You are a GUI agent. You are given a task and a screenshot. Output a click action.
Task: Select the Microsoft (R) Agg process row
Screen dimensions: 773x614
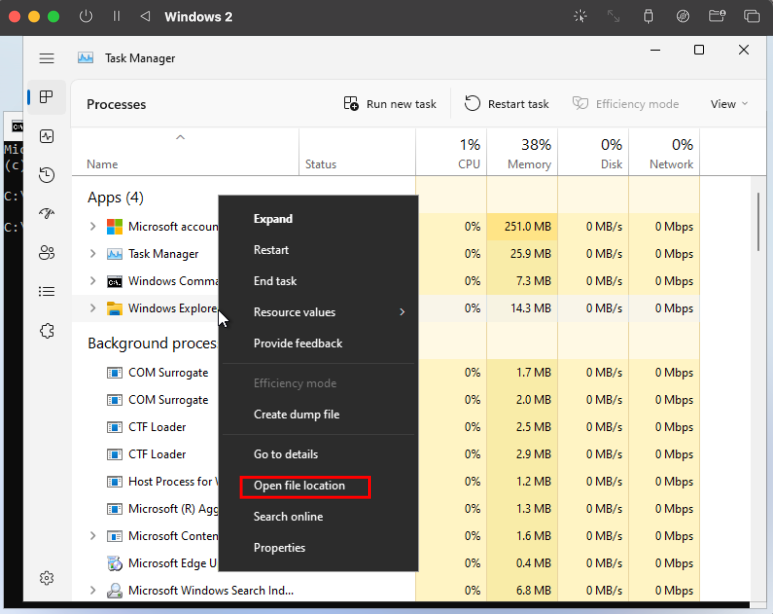coord(386,508)
